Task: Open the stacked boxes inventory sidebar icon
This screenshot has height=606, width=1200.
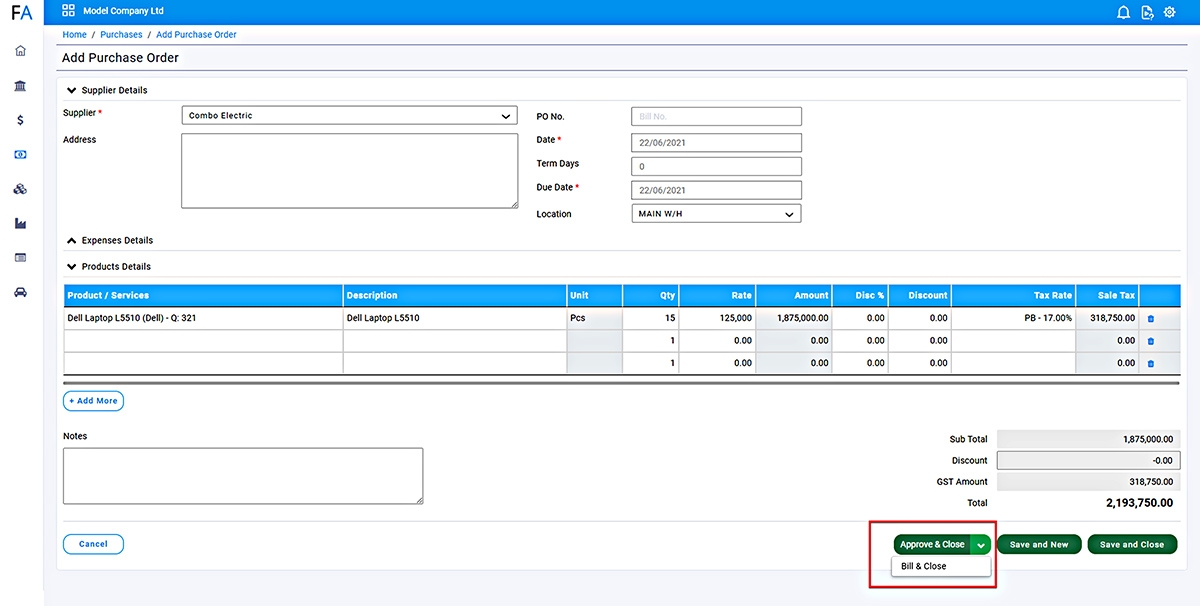Action: pos(21,189)
